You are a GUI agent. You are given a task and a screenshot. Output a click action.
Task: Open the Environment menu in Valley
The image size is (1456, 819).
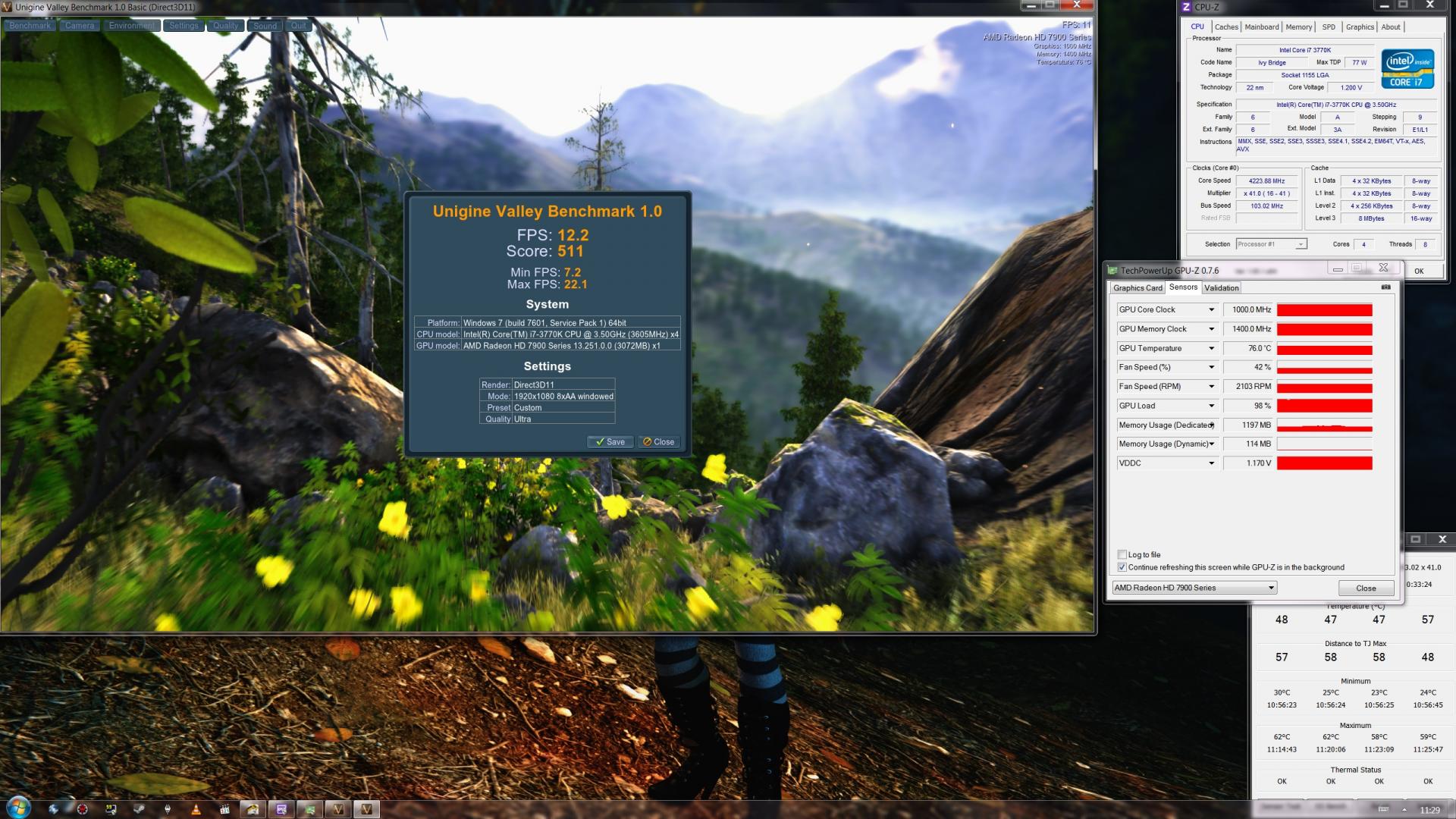131,26
